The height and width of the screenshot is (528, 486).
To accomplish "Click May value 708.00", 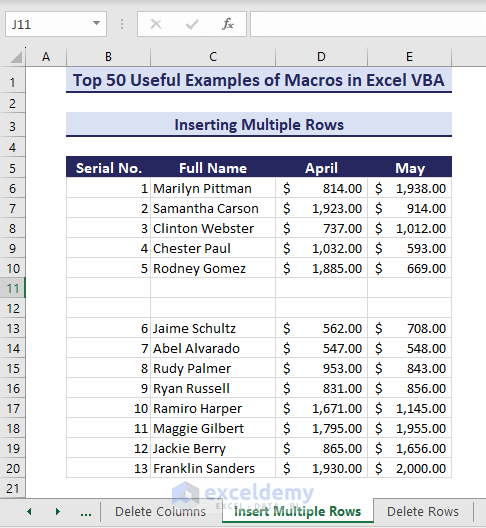I will 410,328.
